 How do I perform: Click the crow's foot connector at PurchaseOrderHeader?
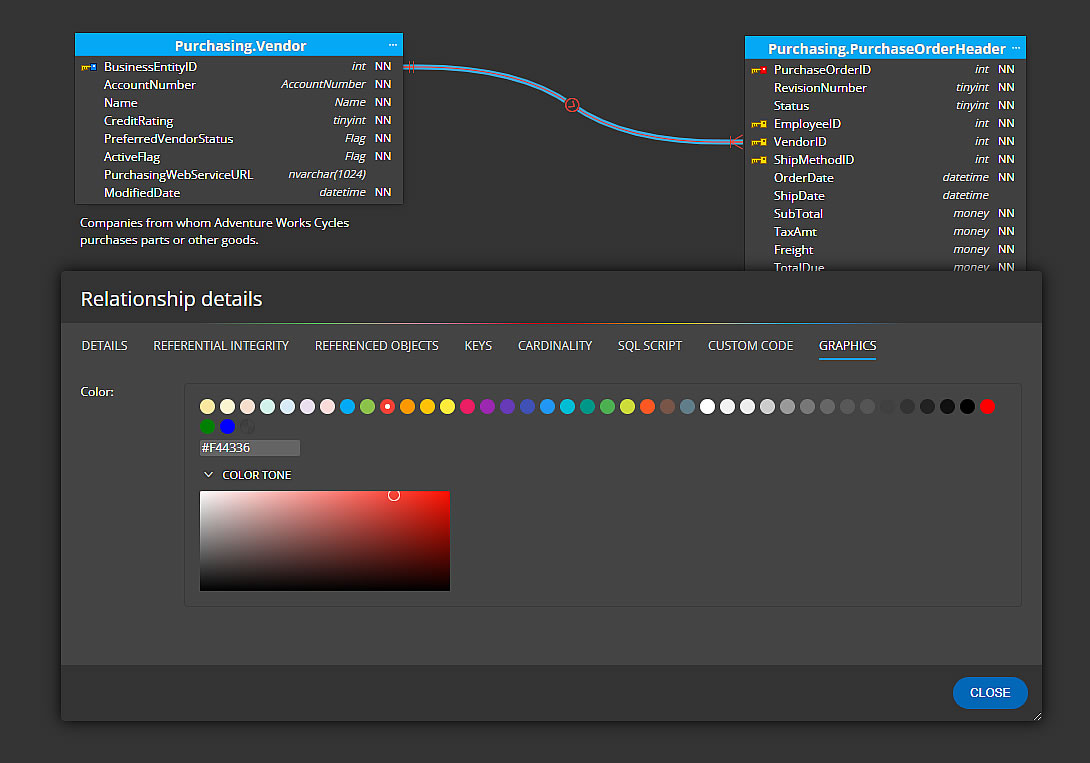[734, 142]
